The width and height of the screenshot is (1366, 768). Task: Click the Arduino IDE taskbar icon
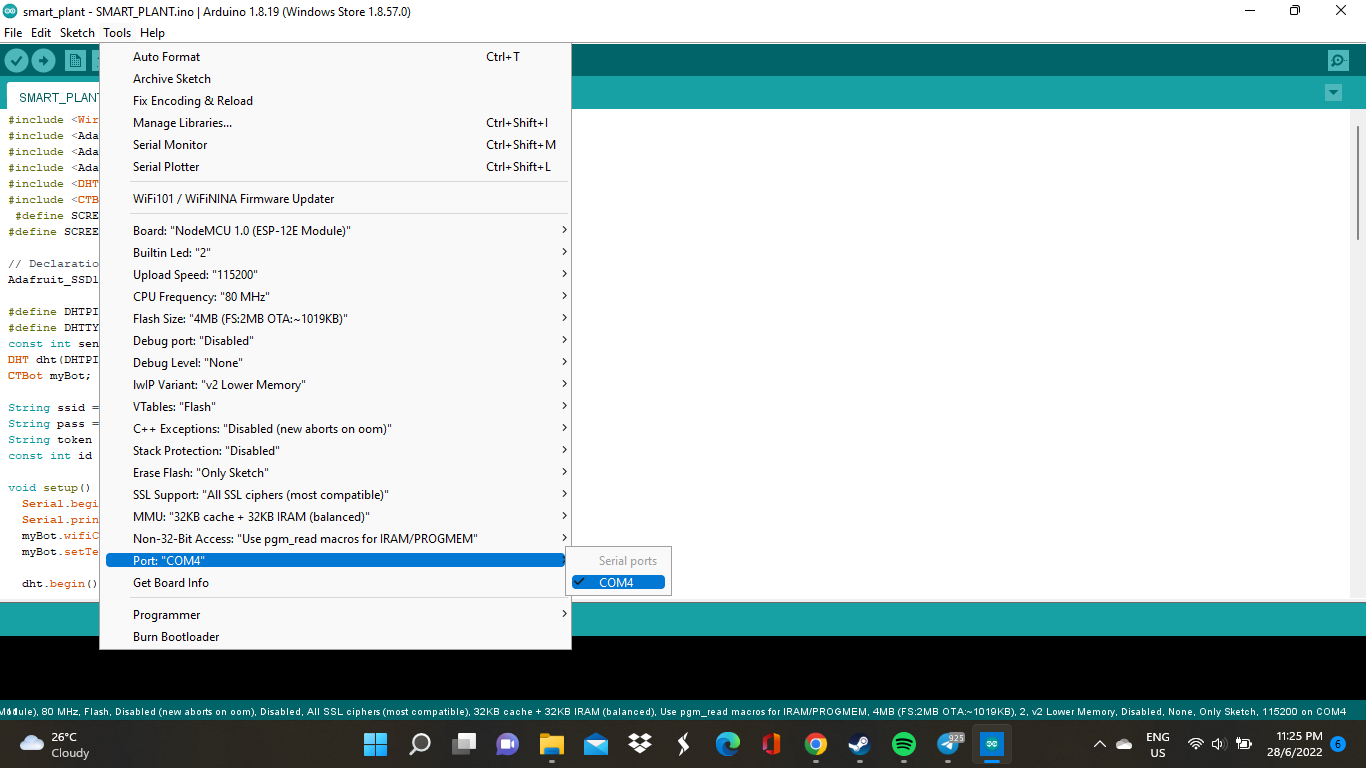point(991,744)
